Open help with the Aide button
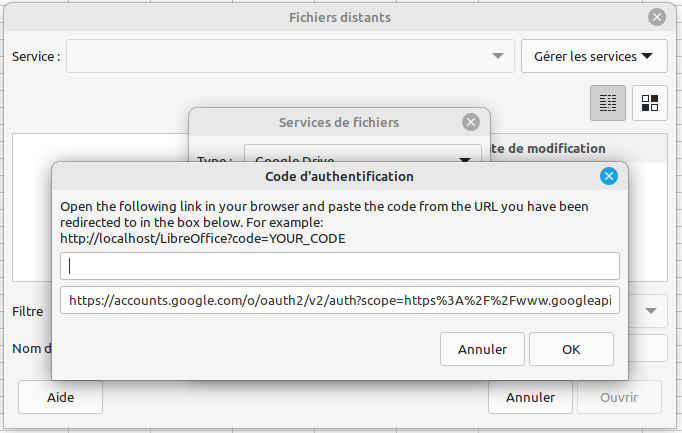This screenshot has width=682, height=433. (61, 397)
